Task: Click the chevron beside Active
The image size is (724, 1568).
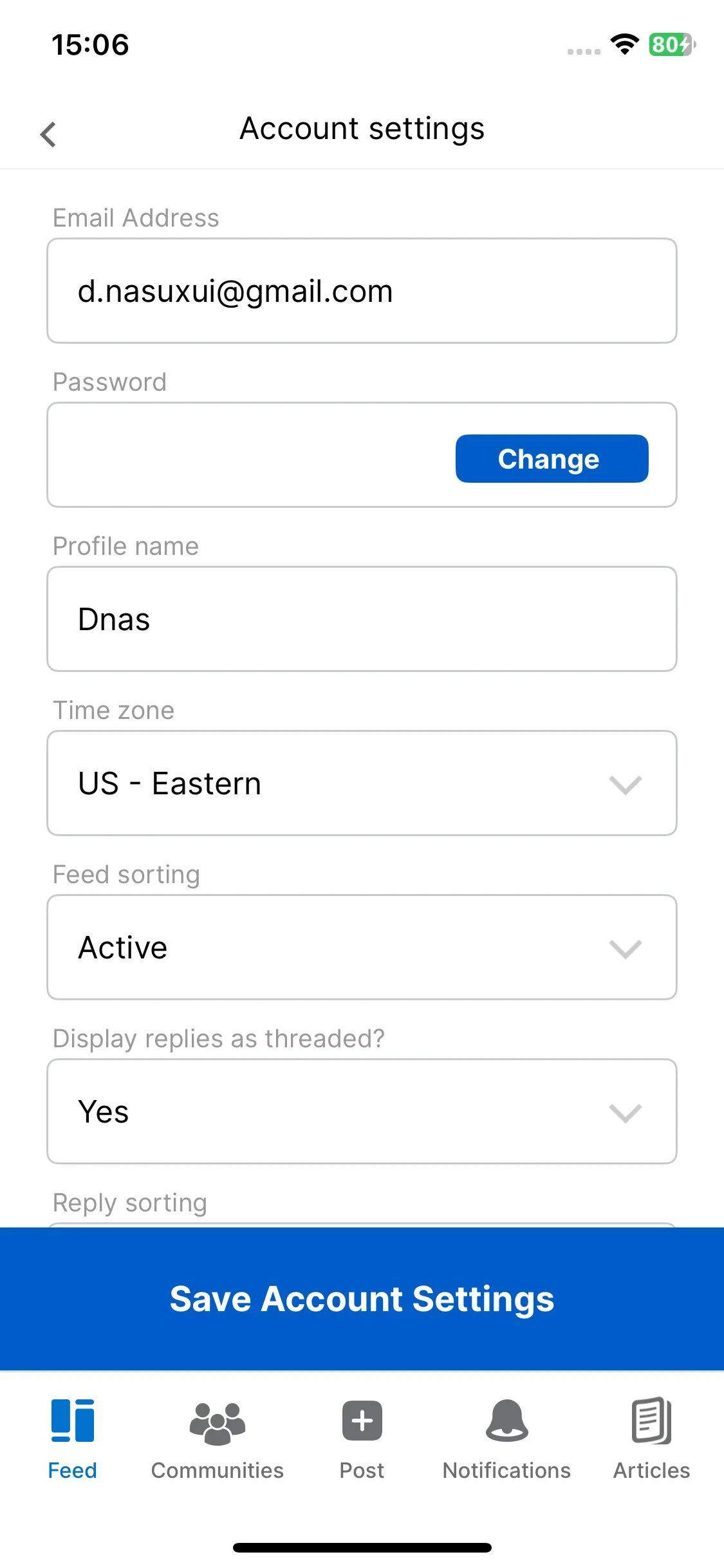Action: click(x=625, y=949)
